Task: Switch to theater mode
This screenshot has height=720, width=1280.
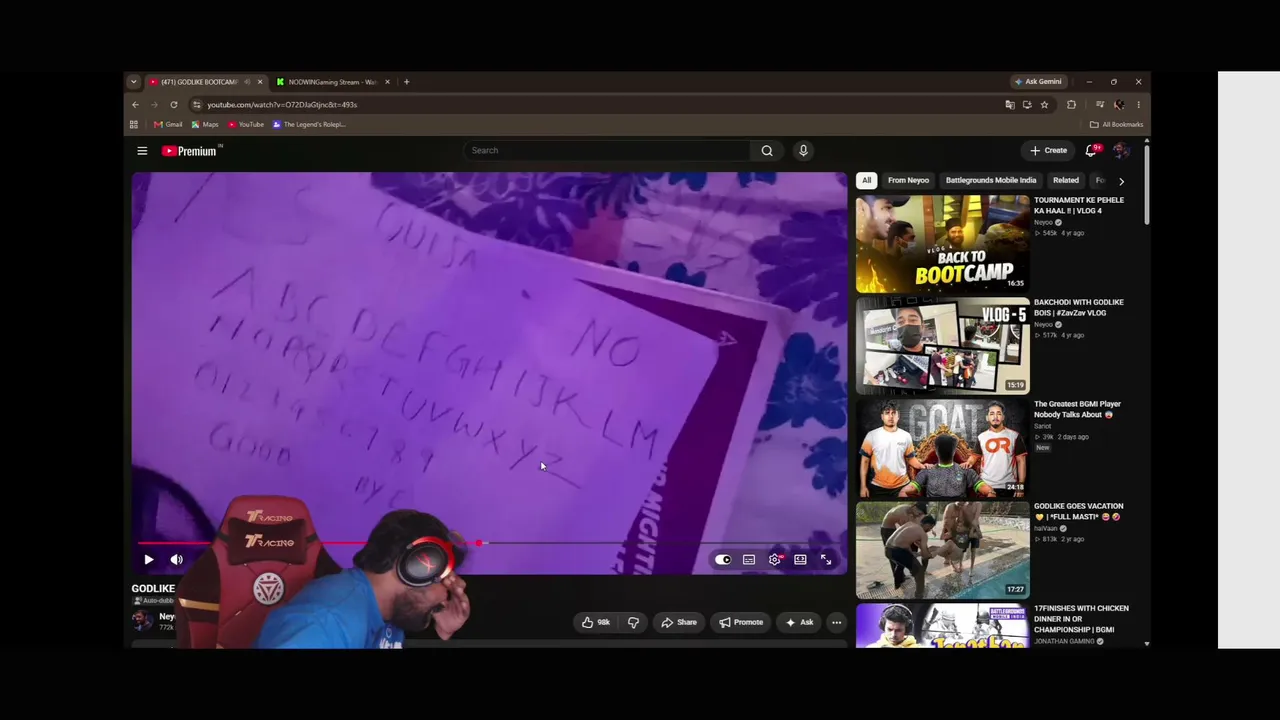Action: (x=800, y=560)
